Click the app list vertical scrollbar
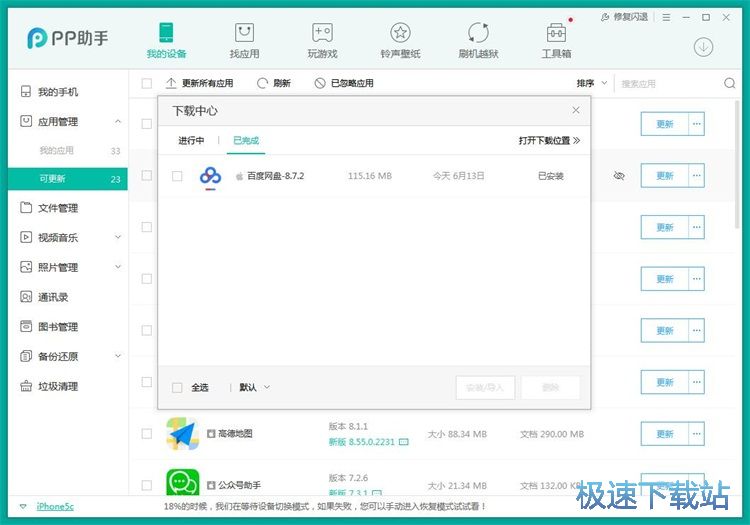This screenshot has width=750, height=525. [x=737, y=164]
